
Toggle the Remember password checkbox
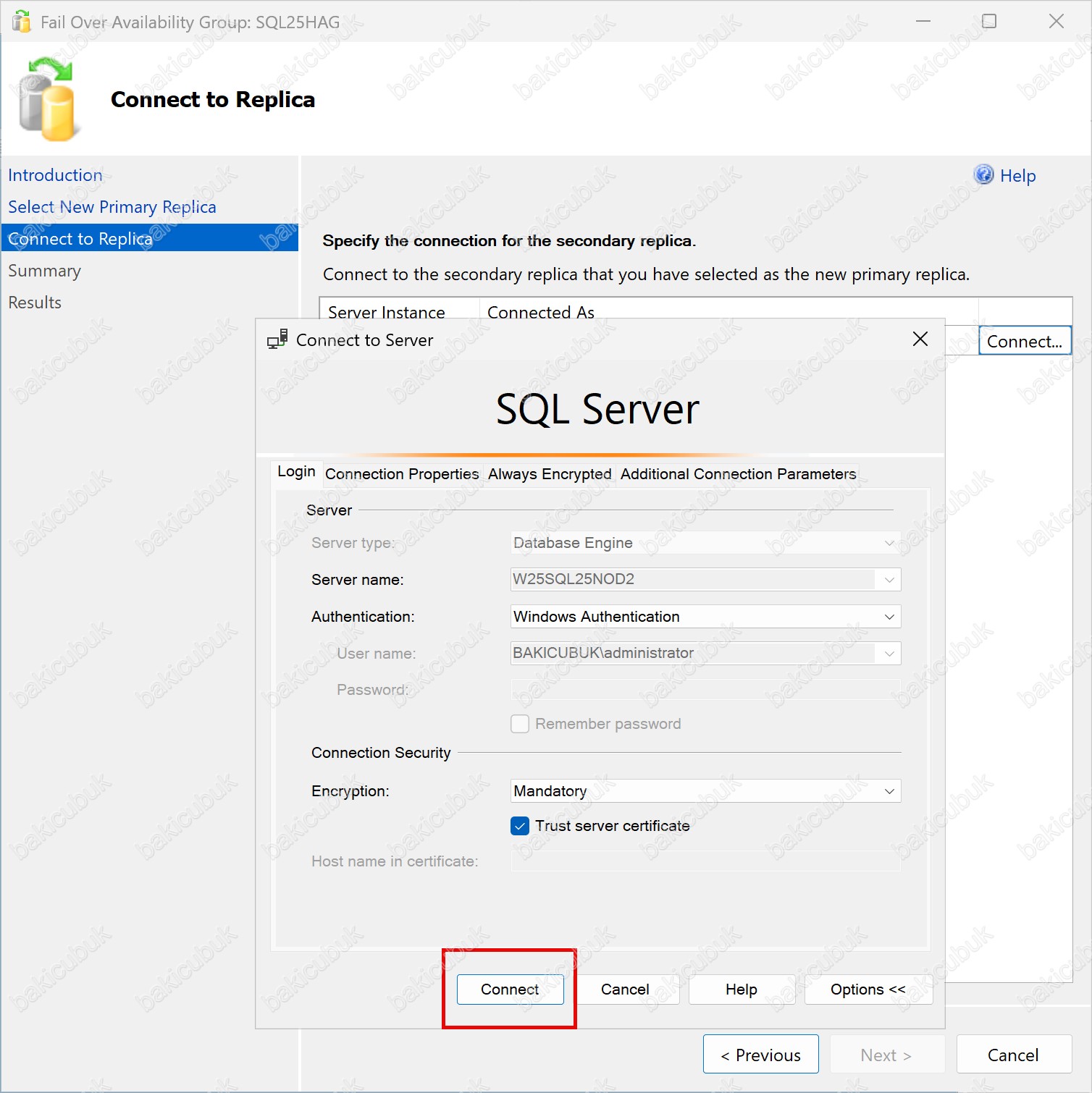[520, 724]
